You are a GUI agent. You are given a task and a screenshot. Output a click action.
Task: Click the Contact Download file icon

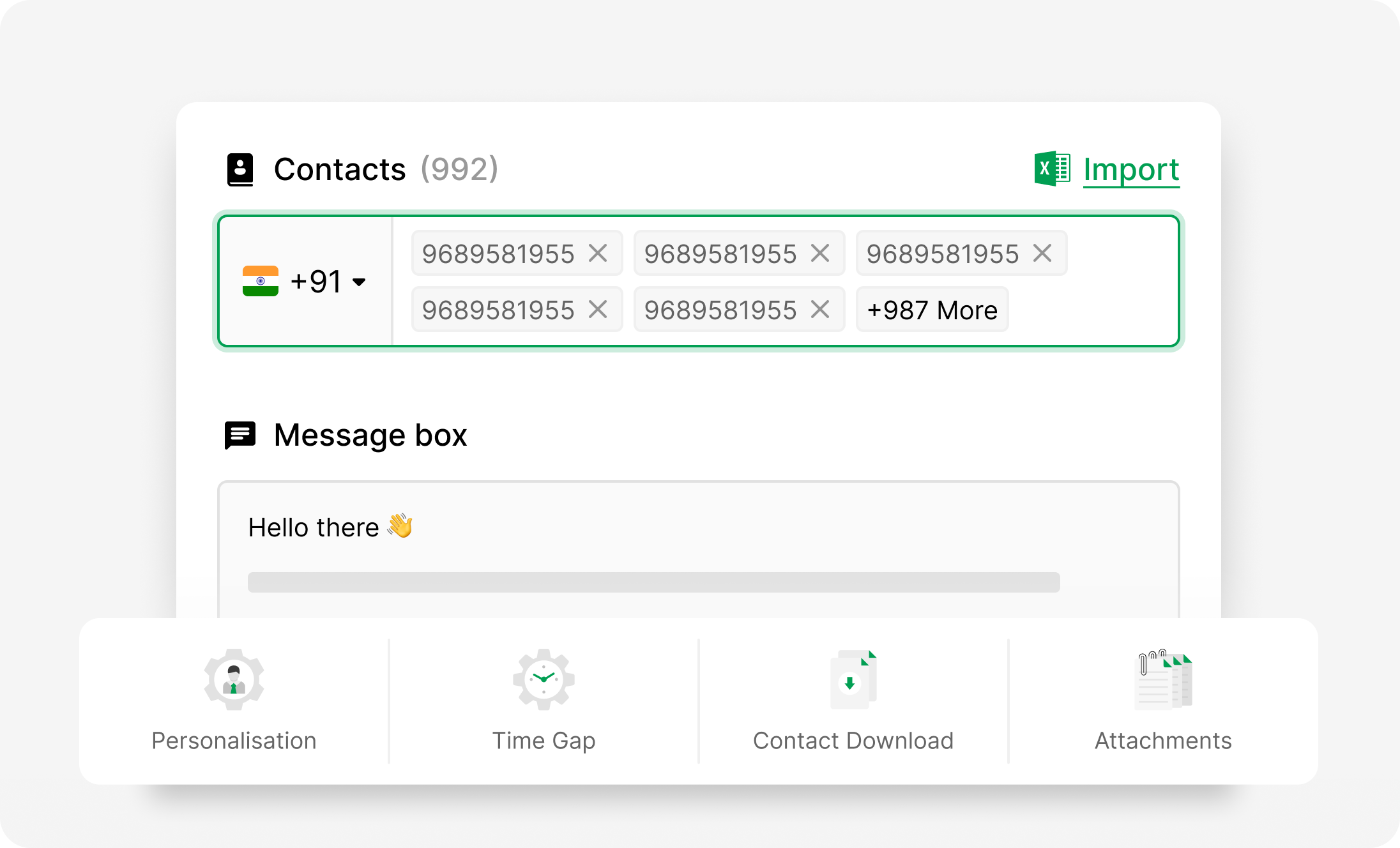point(853,679)
